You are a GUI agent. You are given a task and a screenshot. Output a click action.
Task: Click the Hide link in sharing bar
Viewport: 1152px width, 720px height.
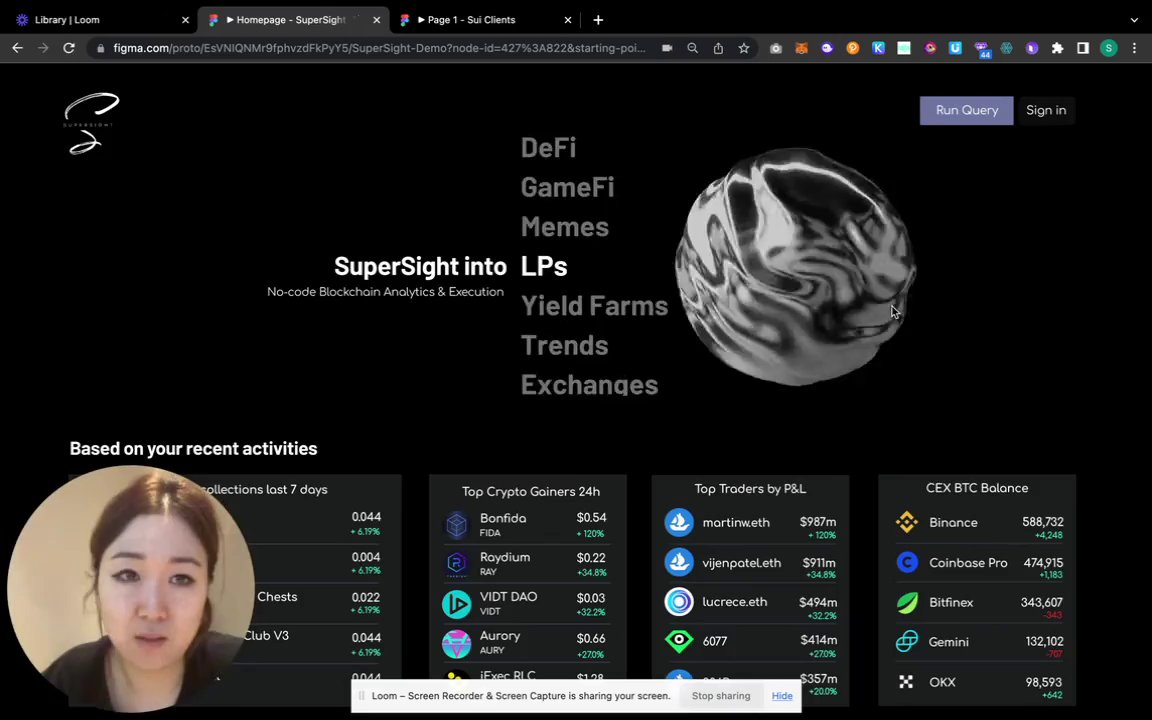click(x=782, y=696)
